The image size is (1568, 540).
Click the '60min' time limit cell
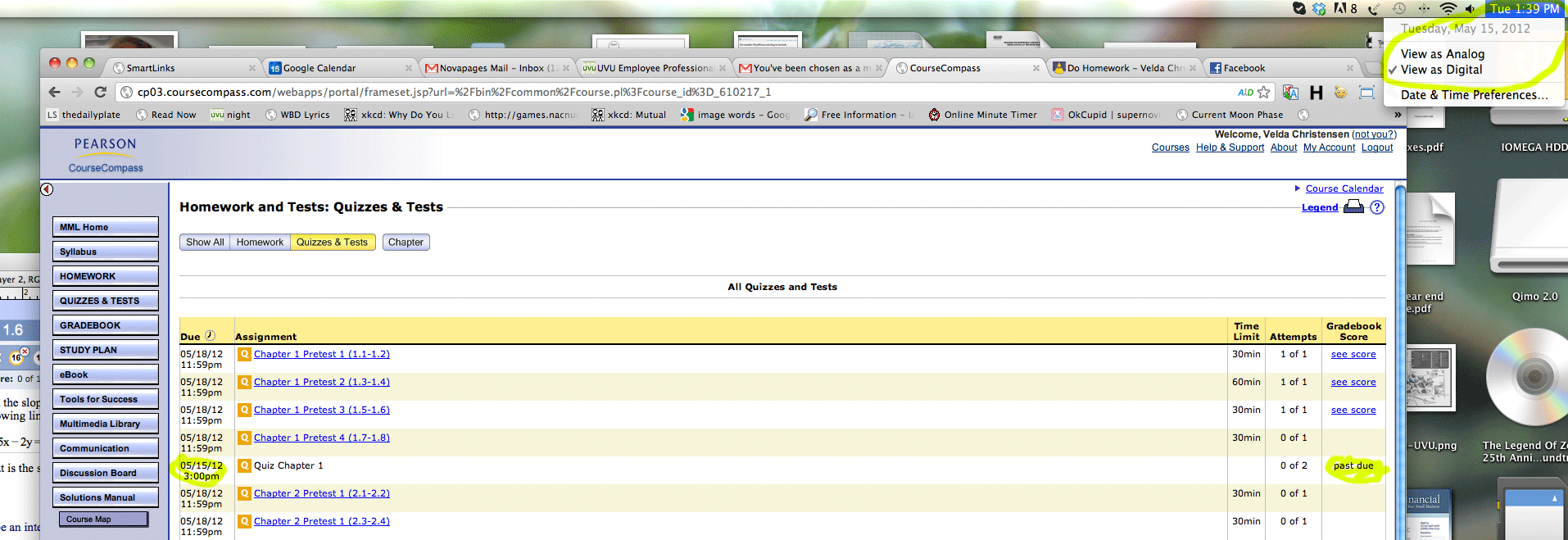[1246, 382]
